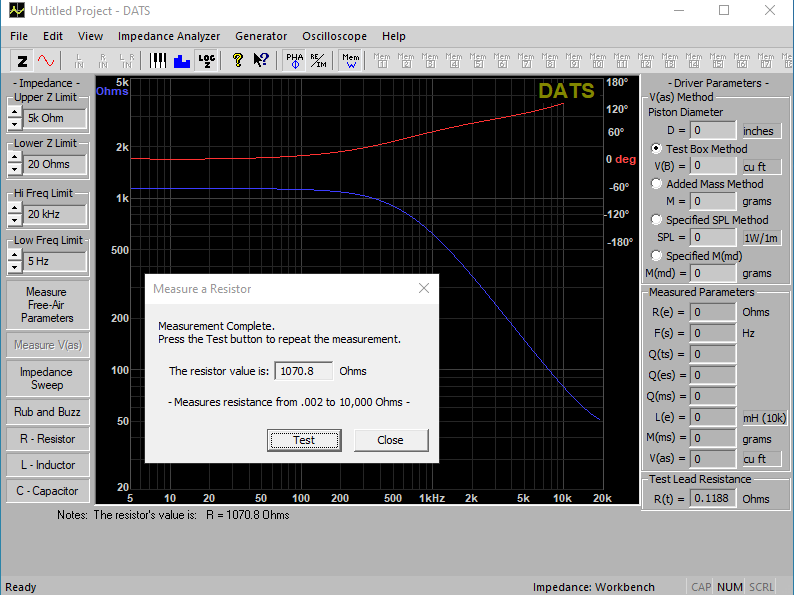Image resolution: width=794 pixels, height=595 pixels.
Task: Toggle the LOG Z scale icon
Action: [207, 61]
